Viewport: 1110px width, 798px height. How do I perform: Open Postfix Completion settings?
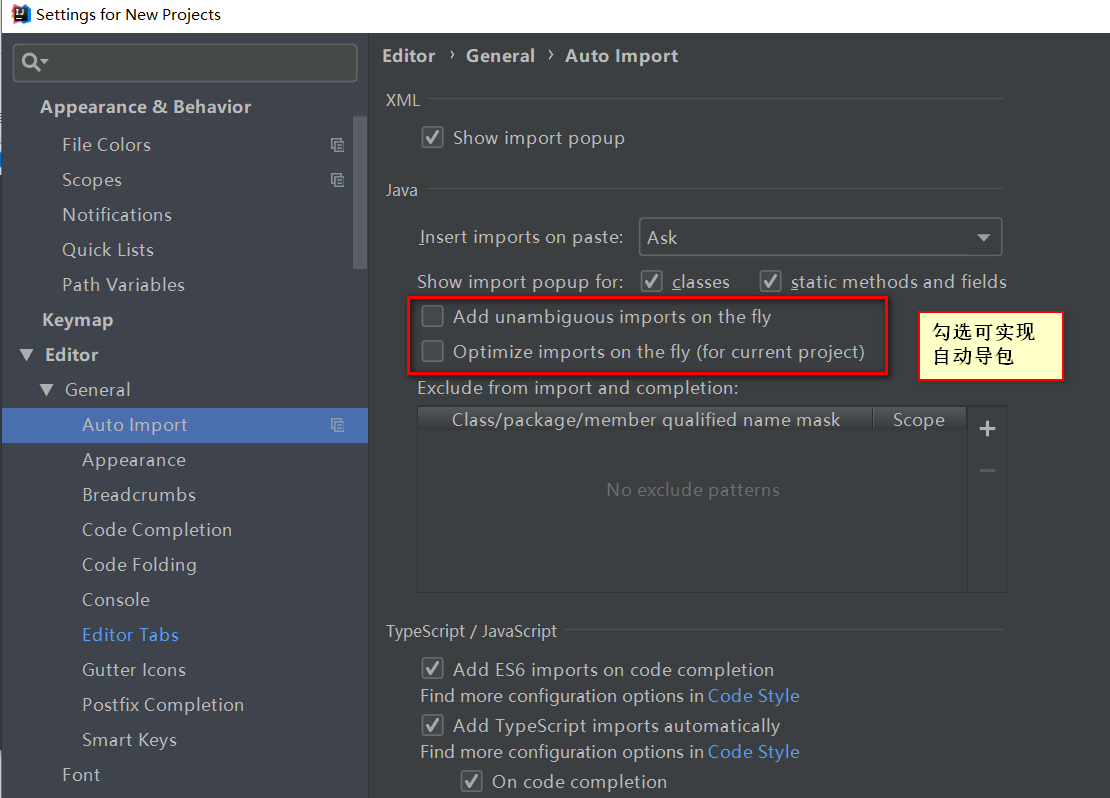[163, 705]
